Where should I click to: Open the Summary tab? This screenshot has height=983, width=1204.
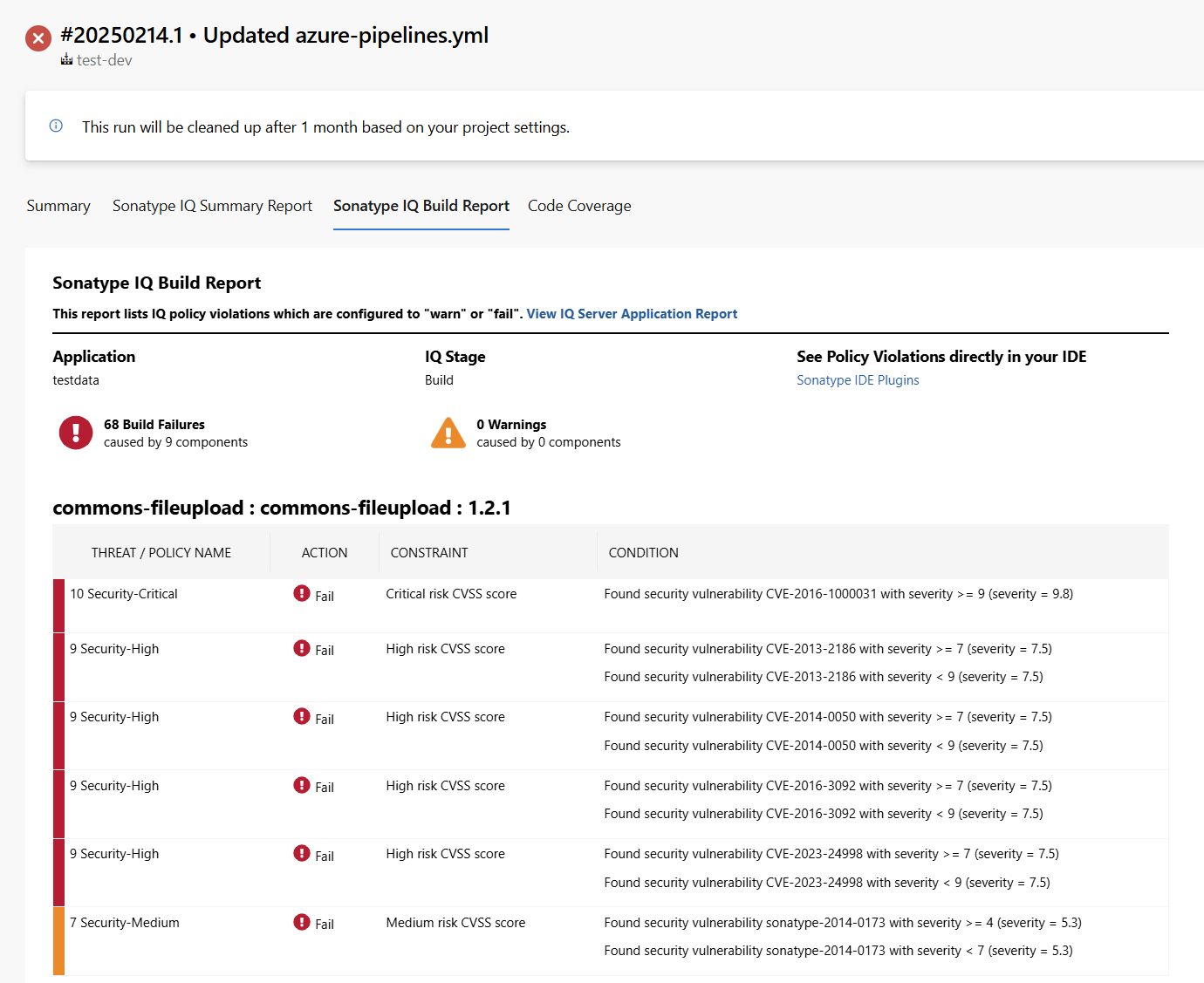tap(58, 206)
